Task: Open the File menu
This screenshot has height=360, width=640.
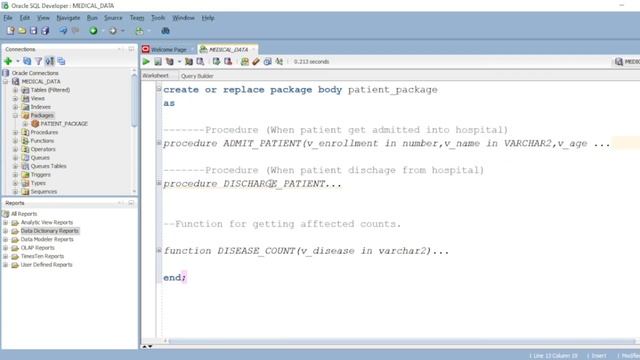Action: (8, 18)
